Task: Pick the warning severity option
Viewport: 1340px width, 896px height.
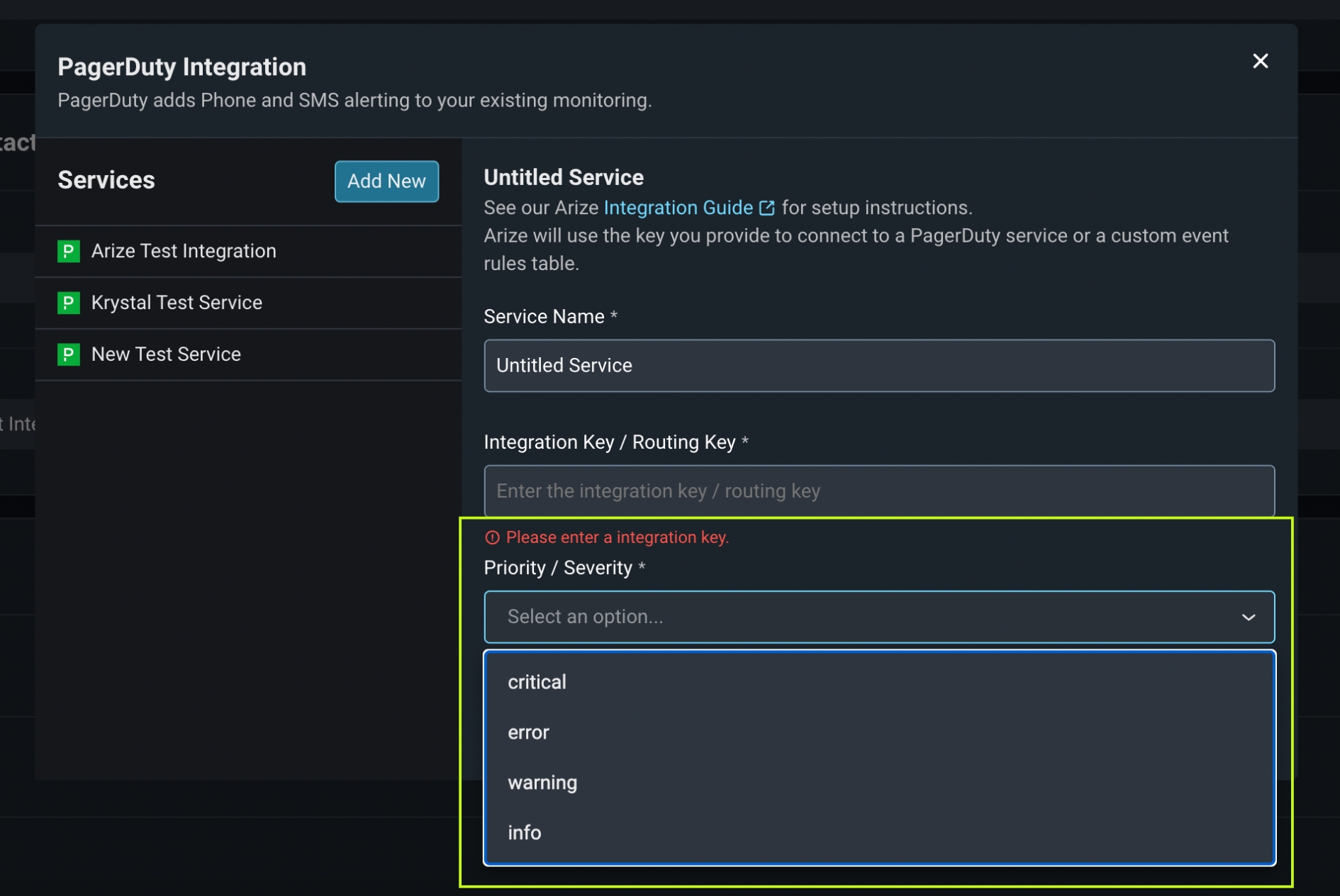Action: click(x=542, y=783)
